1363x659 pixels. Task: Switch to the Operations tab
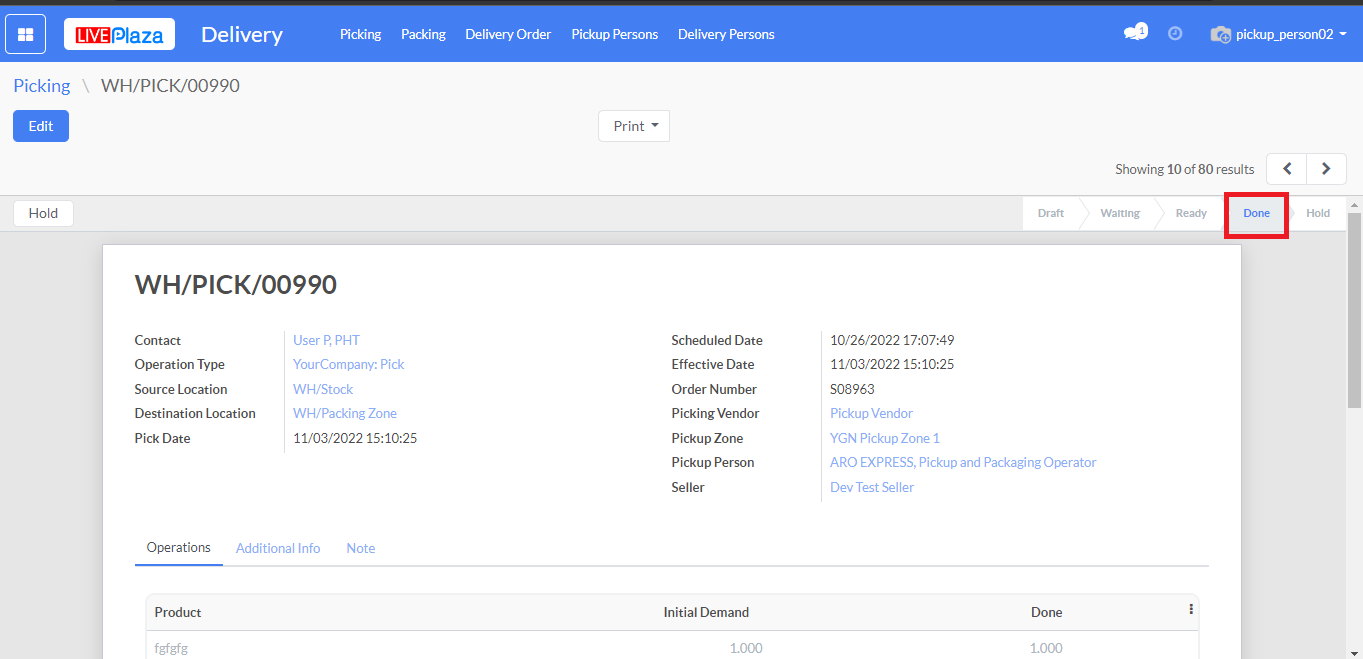coord(179,548)
